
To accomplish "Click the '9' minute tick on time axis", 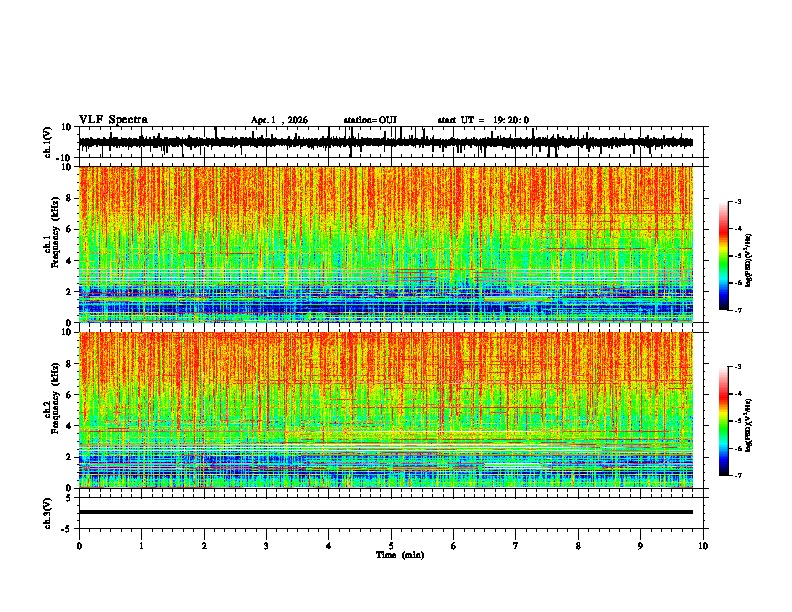I will point(640,546).
